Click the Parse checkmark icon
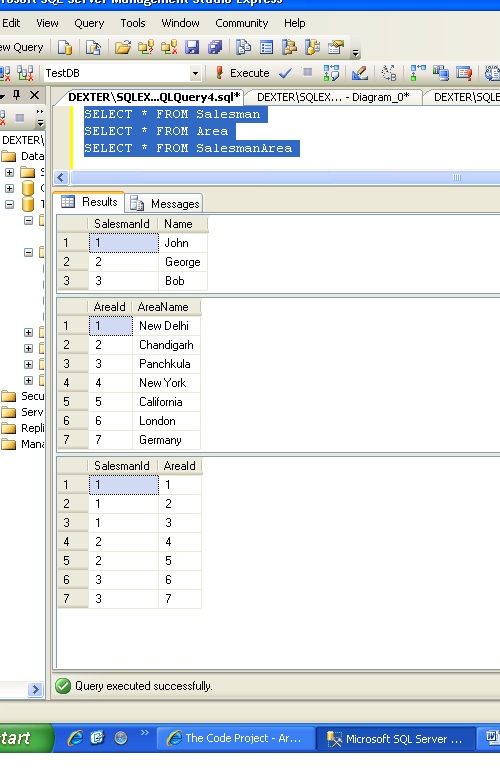The width and height of the screenshot is (500, 768). pyautogui.click(x=285, y=73)
